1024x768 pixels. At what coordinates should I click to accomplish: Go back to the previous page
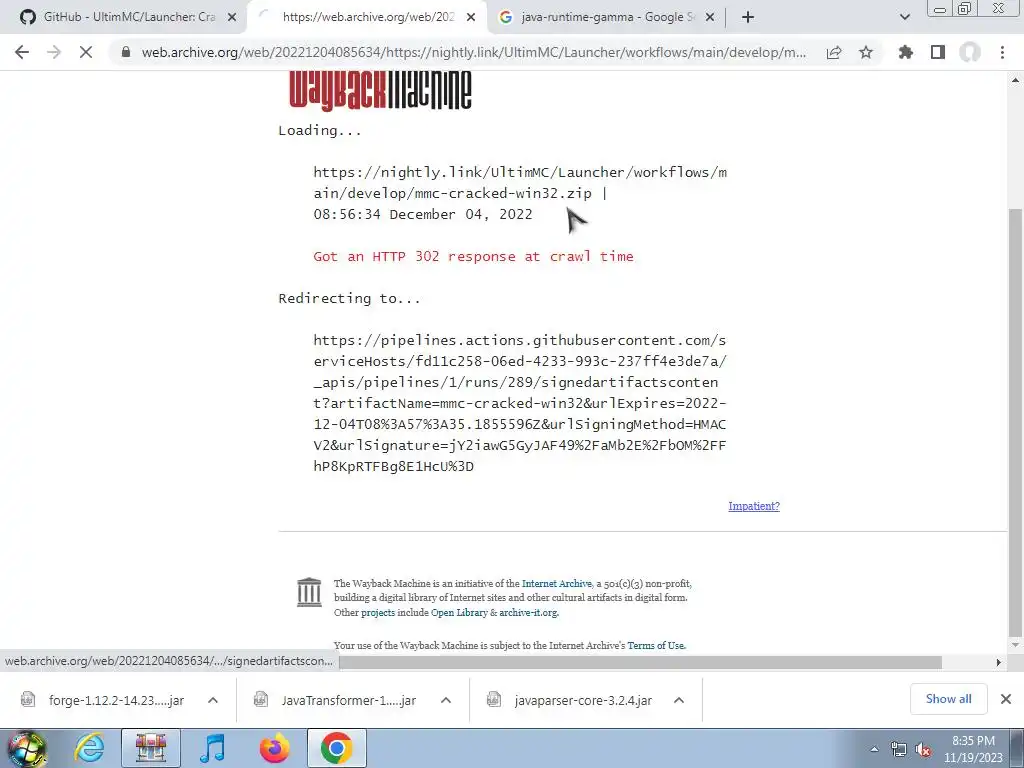[22, 52]
